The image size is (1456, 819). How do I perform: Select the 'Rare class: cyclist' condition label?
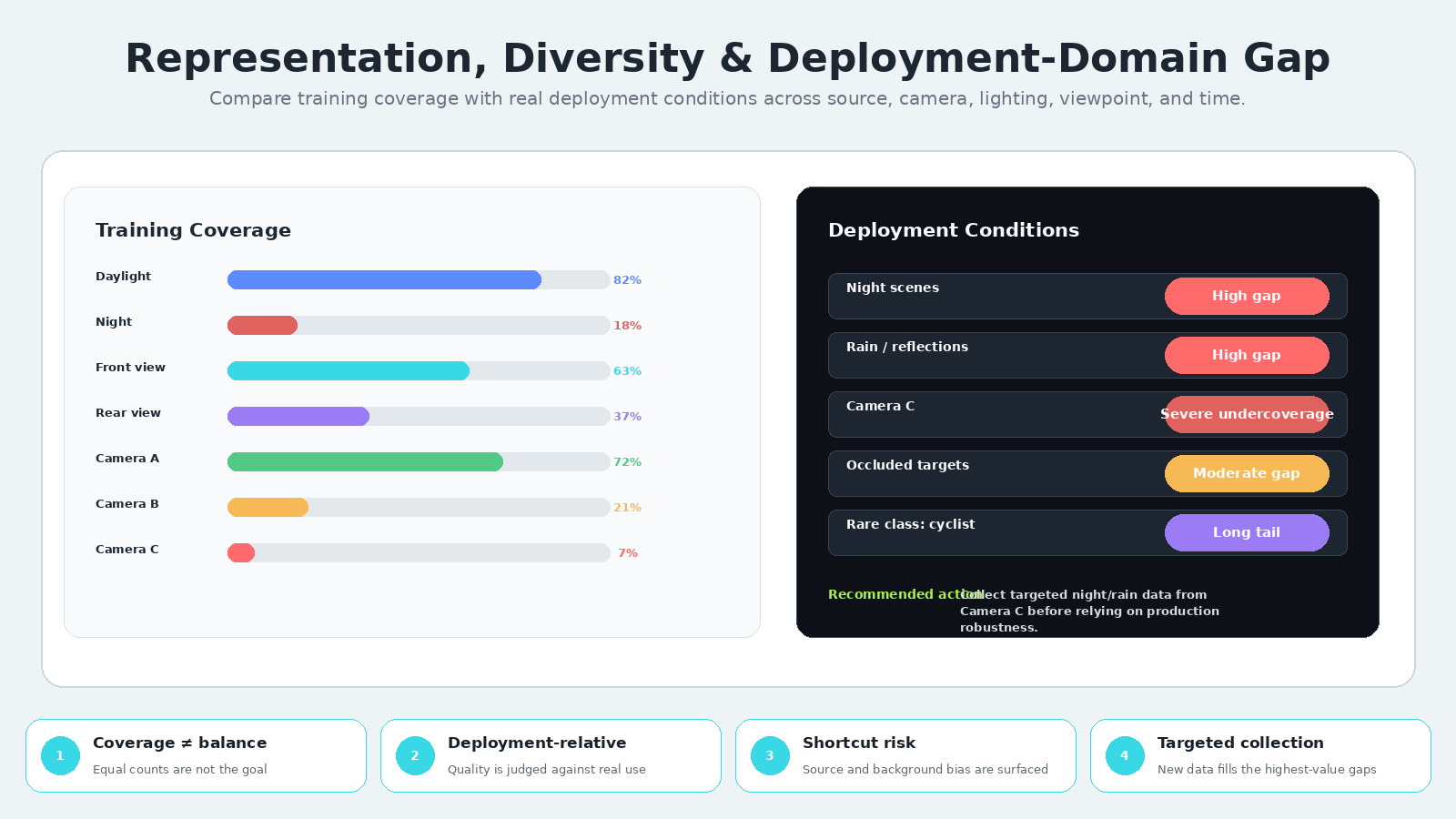click(911, 524)
